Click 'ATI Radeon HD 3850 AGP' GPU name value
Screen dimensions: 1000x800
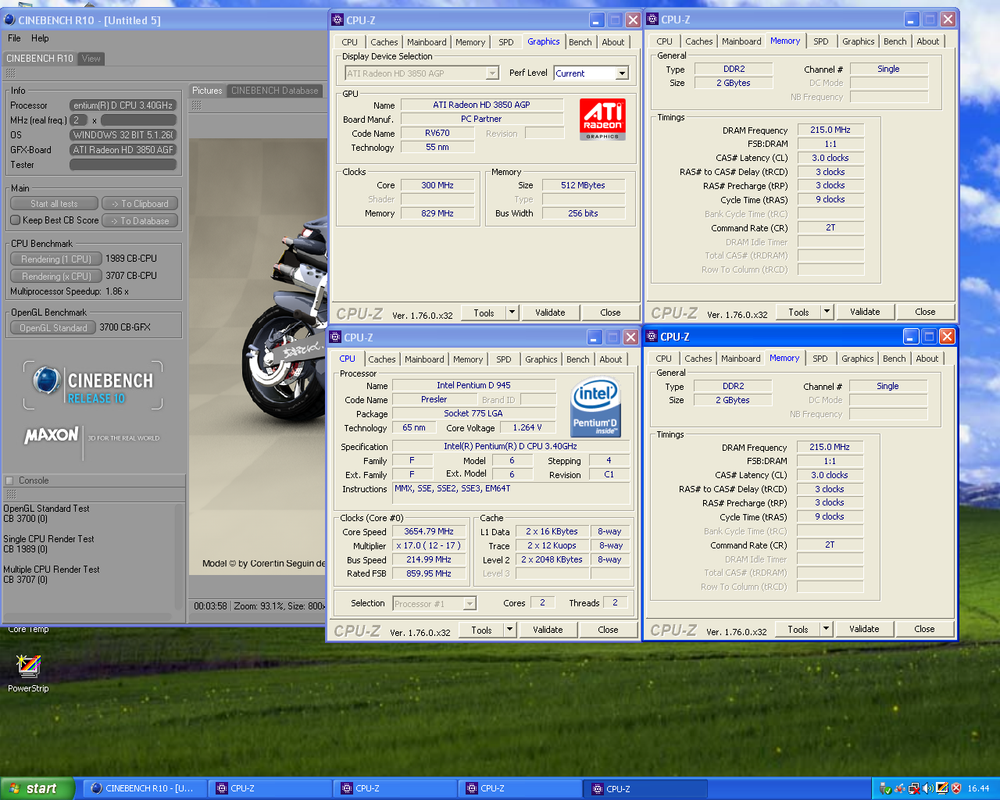coord(482,105)
